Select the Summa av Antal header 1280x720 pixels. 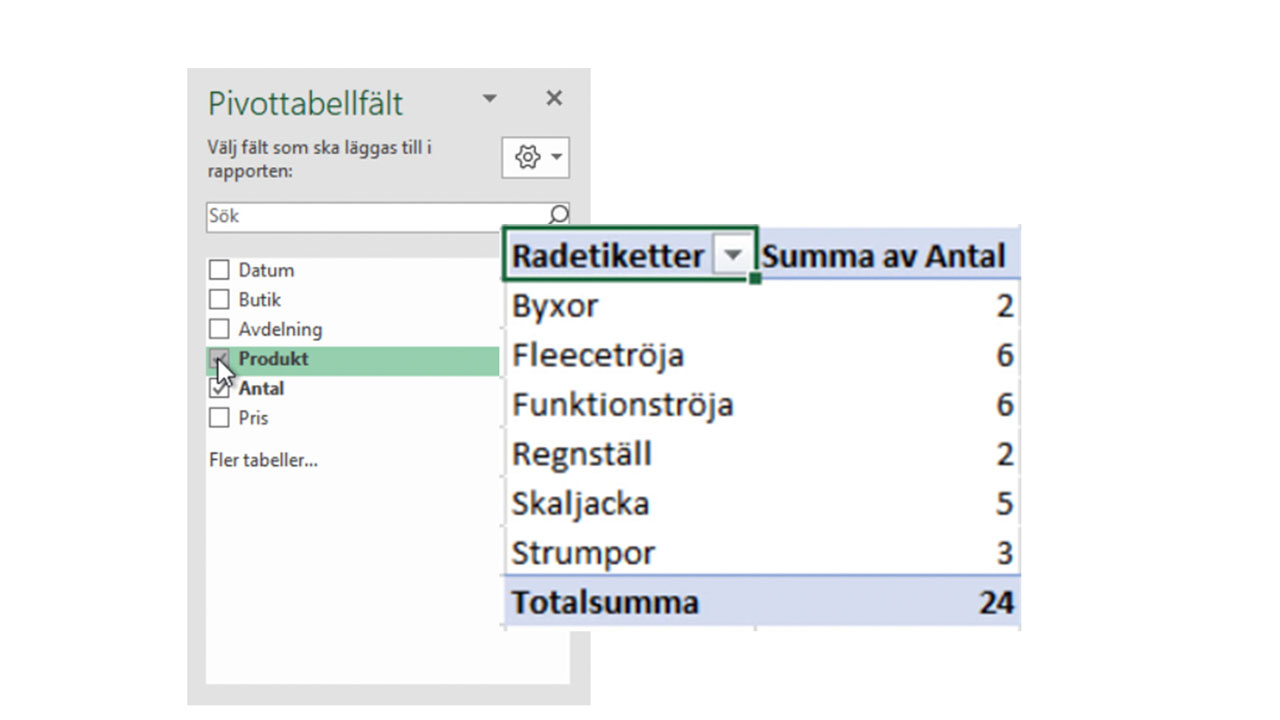(883, 256)
